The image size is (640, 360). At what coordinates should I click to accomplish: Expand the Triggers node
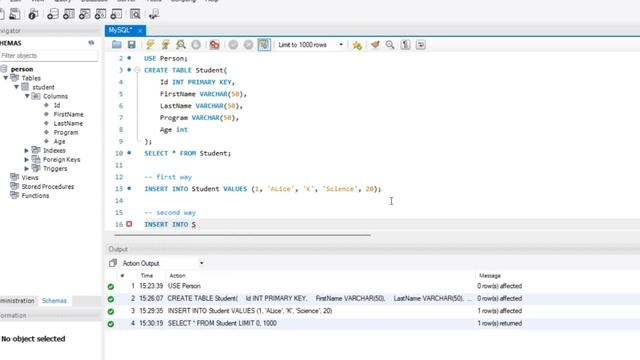[x=27, y=169]
